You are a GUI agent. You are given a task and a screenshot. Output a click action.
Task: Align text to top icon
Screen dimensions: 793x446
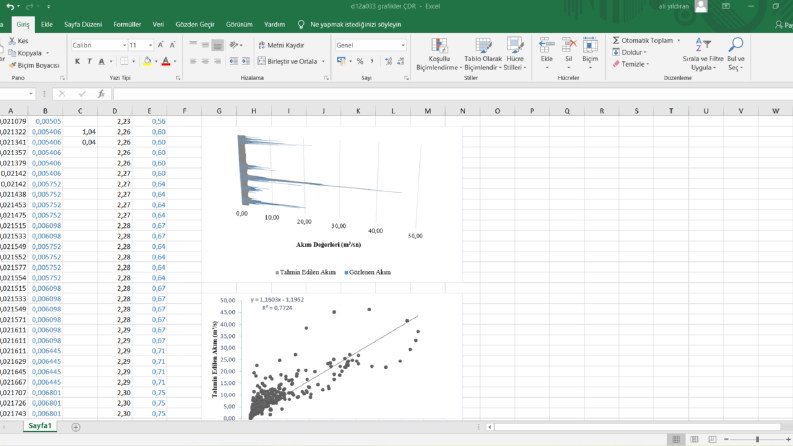coord(193,45)
